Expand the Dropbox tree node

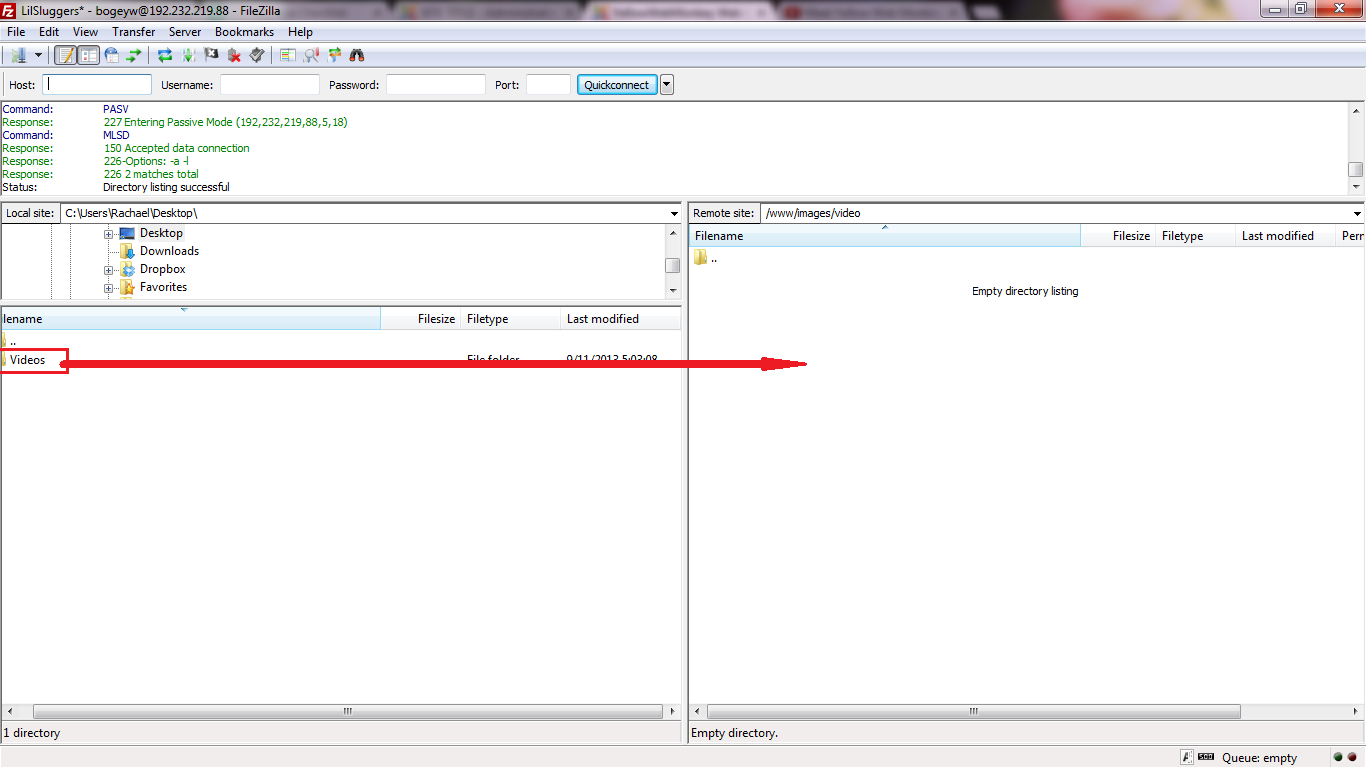click(108, 270)
